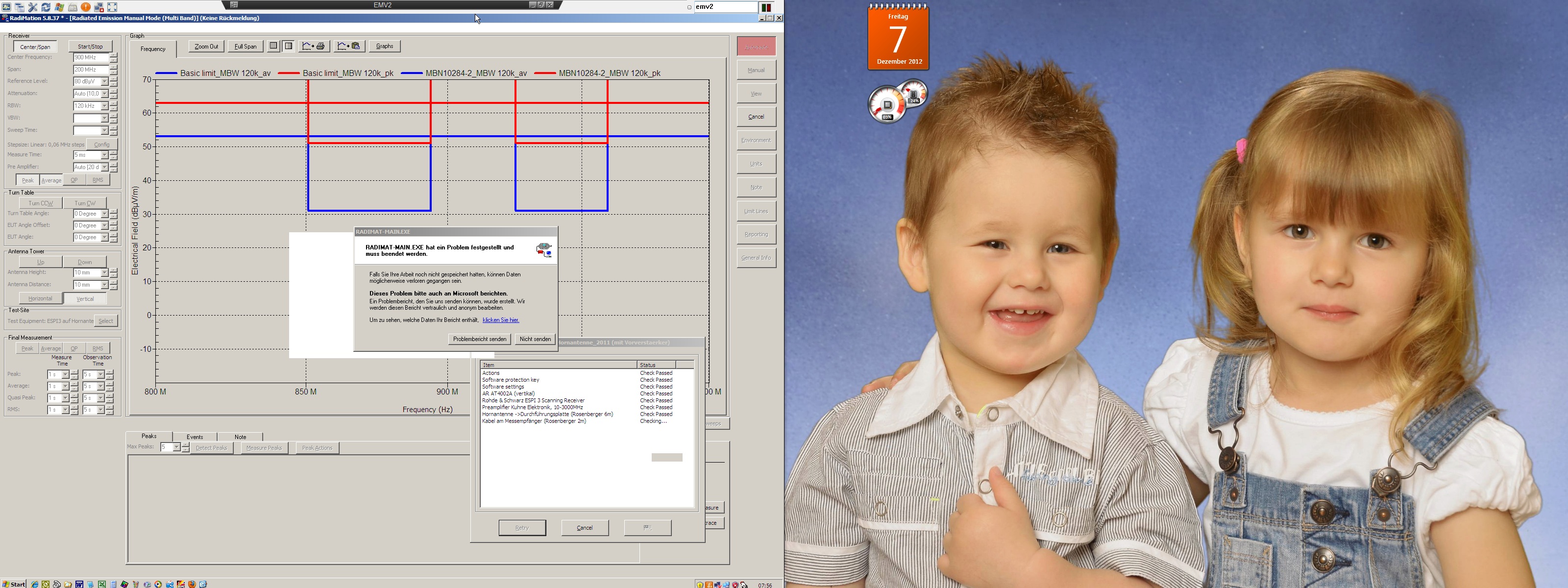Click the print graph icon
This screenshot has width=1568, height=588.
click(314, 46)
